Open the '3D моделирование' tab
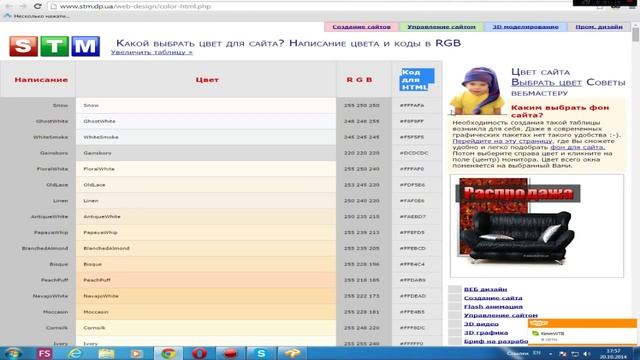The image size is (640, 360). pyautogui.click(x=525, y=27)
